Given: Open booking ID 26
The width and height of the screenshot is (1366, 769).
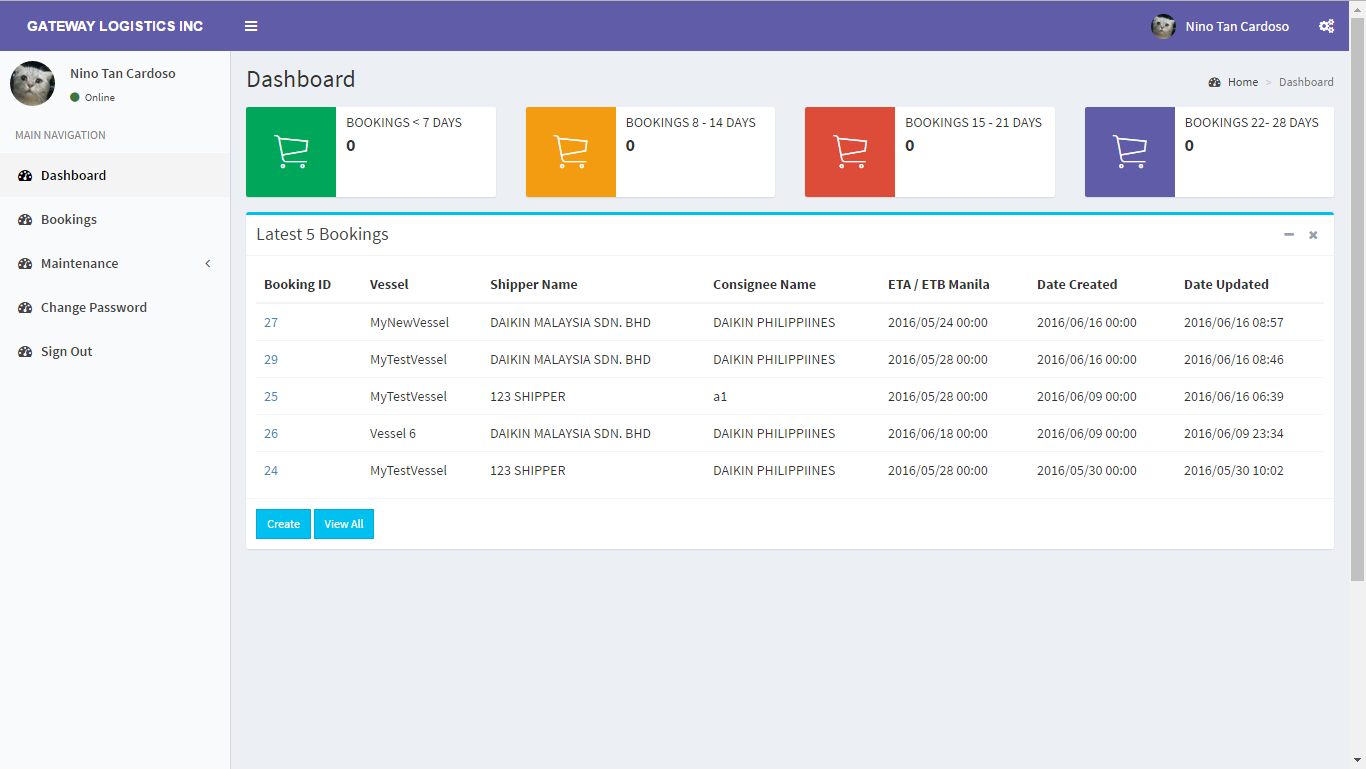Looking at the screenshot, I should click(271, 433).
